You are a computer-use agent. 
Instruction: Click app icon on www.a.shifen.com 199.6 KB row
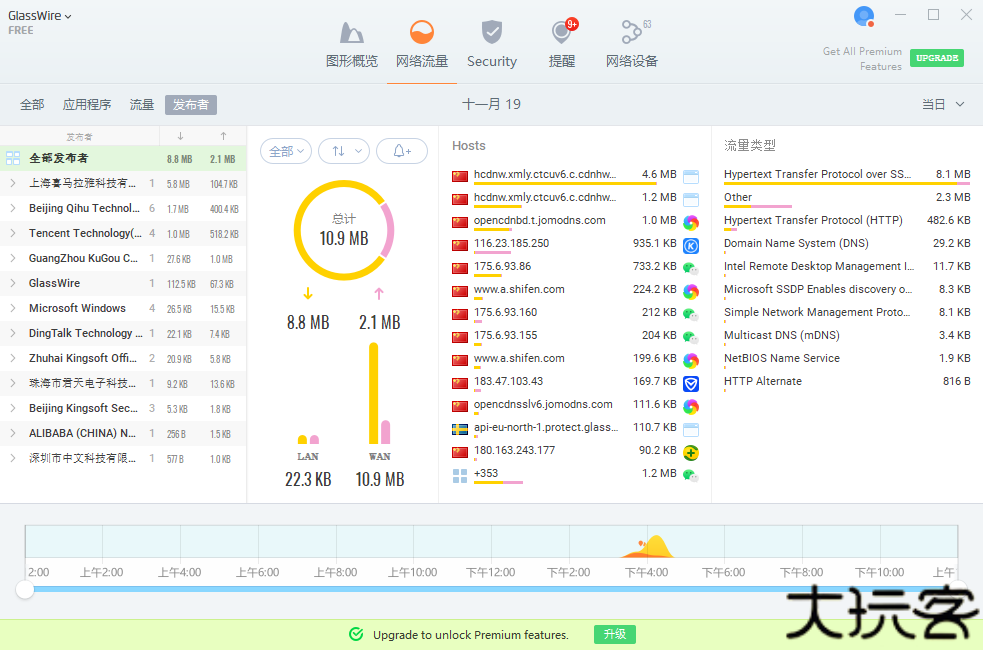691,360
